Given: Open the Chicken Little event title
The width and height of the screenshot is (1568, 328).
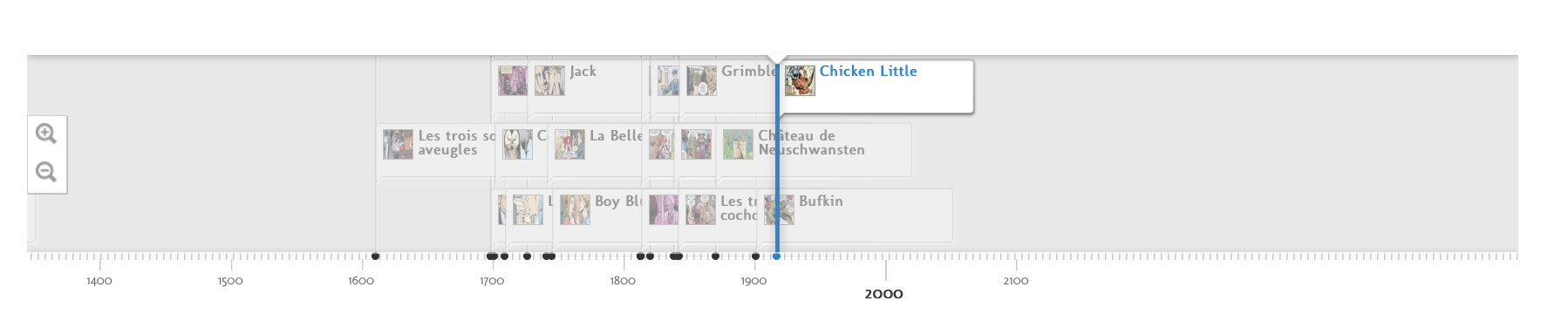Looking at the screenshot, I should (x=868, y=72).
